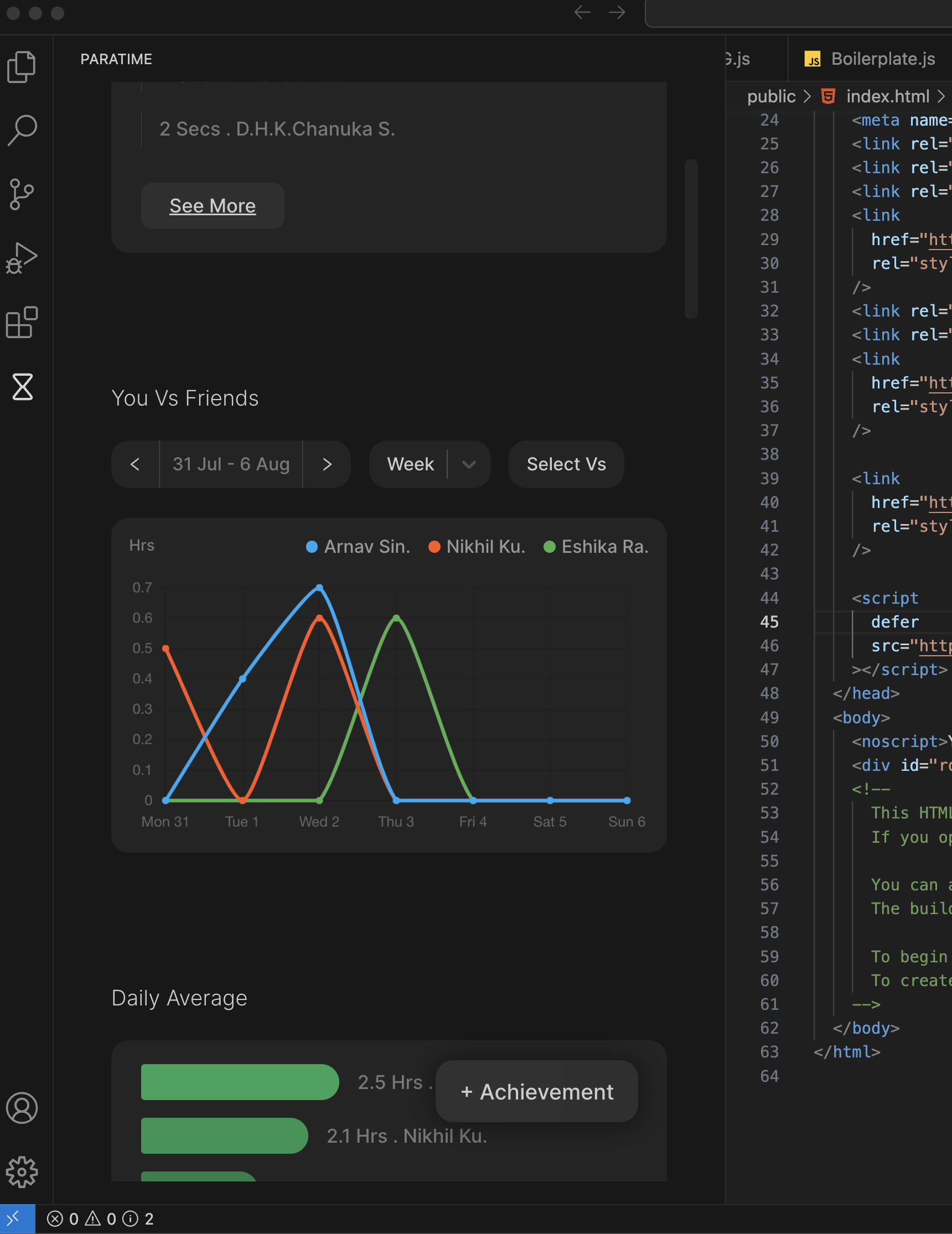Expand chevron after index.html breadcrumb
This screenshot has width=952, height=1234.
pos(941,96)
